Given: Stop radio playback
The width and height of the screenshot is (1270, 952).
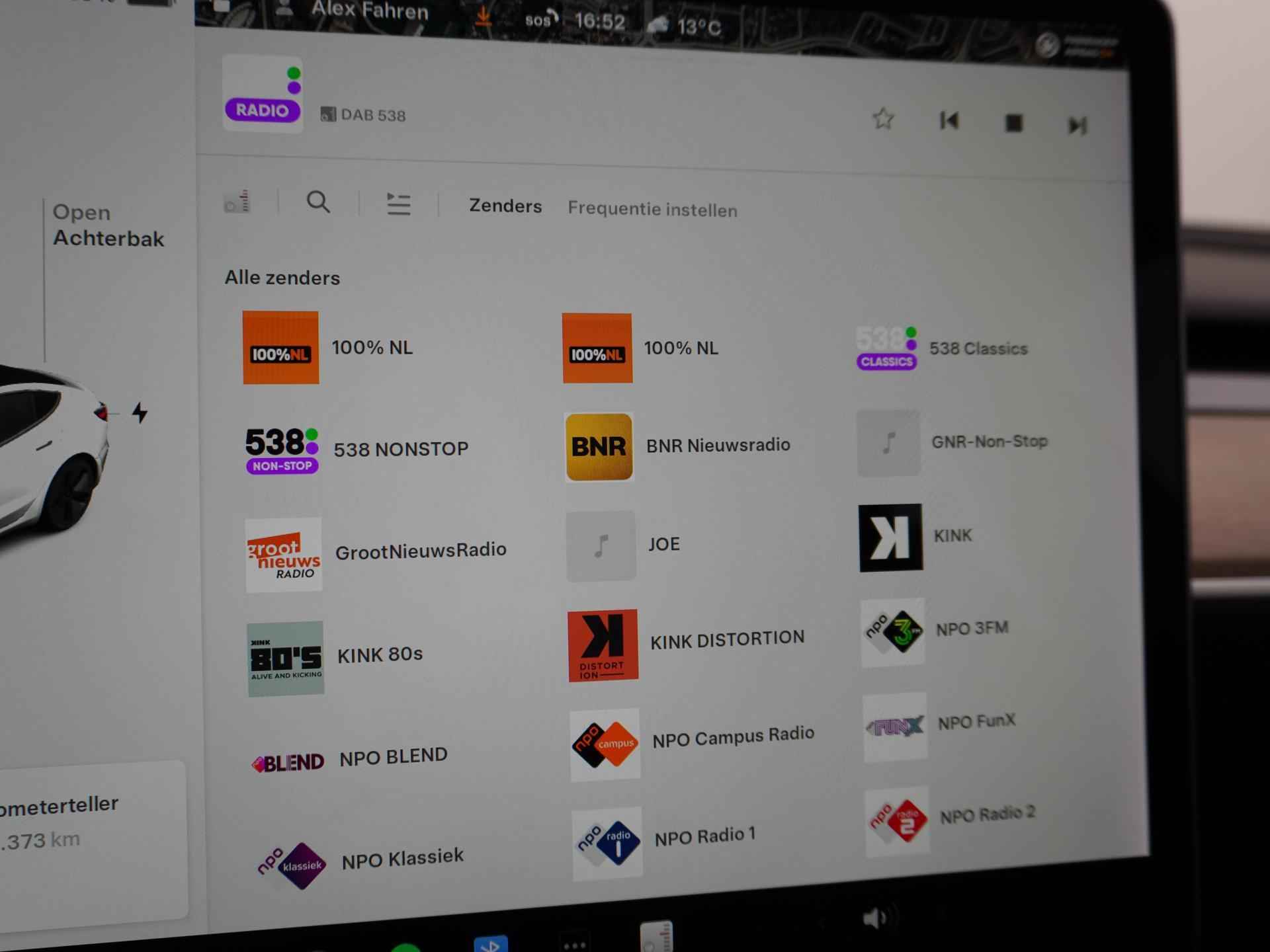Looking at the screenshot, I should [x=1013, y=123].
